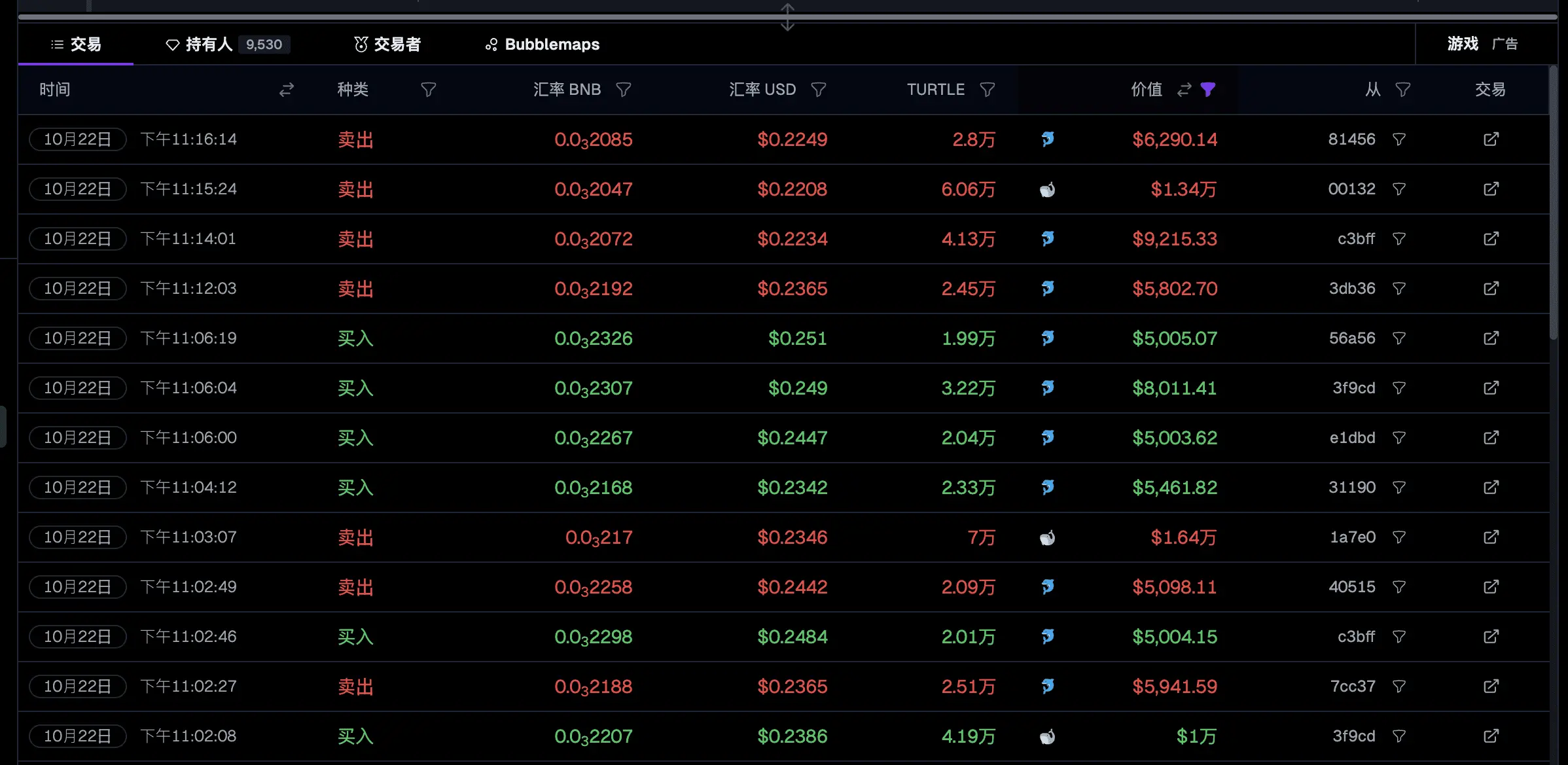
Task: Click the DEX icon in the $9,215.33 row
Action: coord(1048,239)
